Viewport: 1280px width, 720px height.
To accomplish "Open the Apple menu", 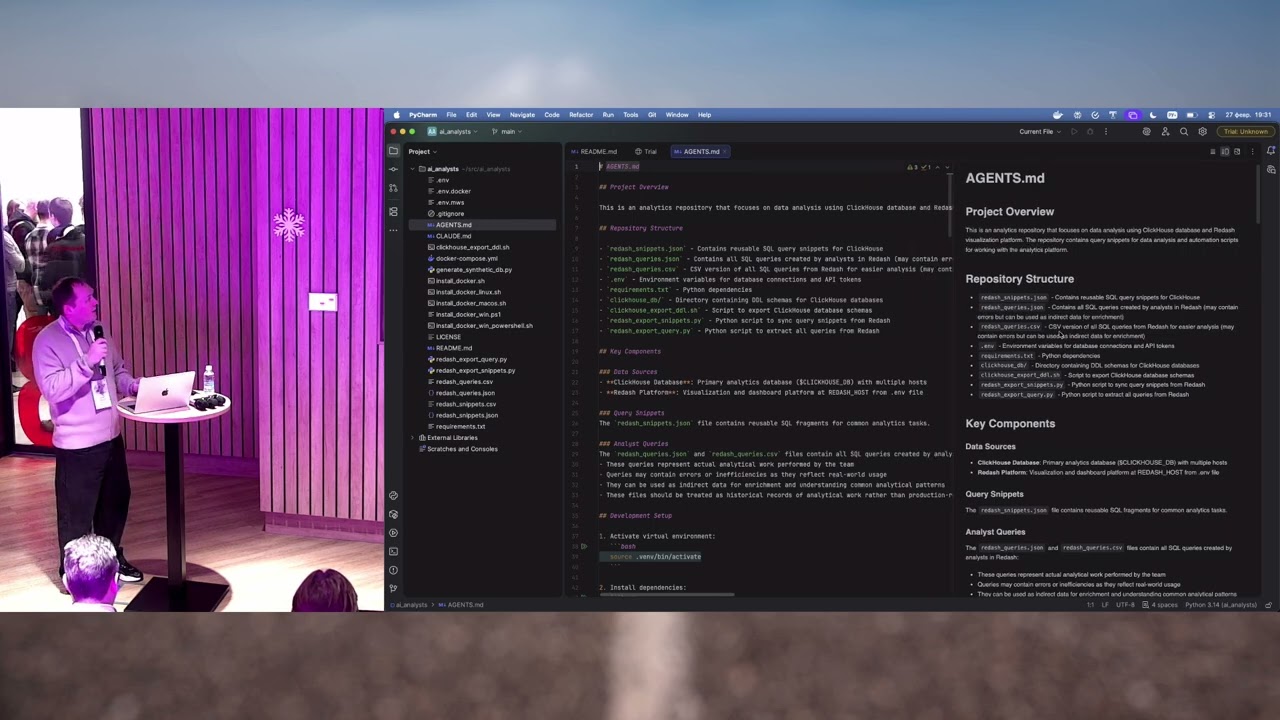I will click(396, 114).
